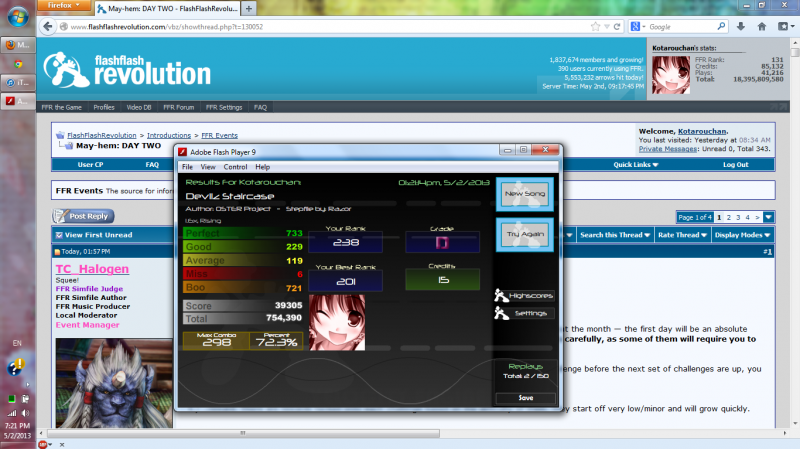Open a new browser tab
Image resolution: width=800 pixels, height=449 pixels.
(249, 8)
